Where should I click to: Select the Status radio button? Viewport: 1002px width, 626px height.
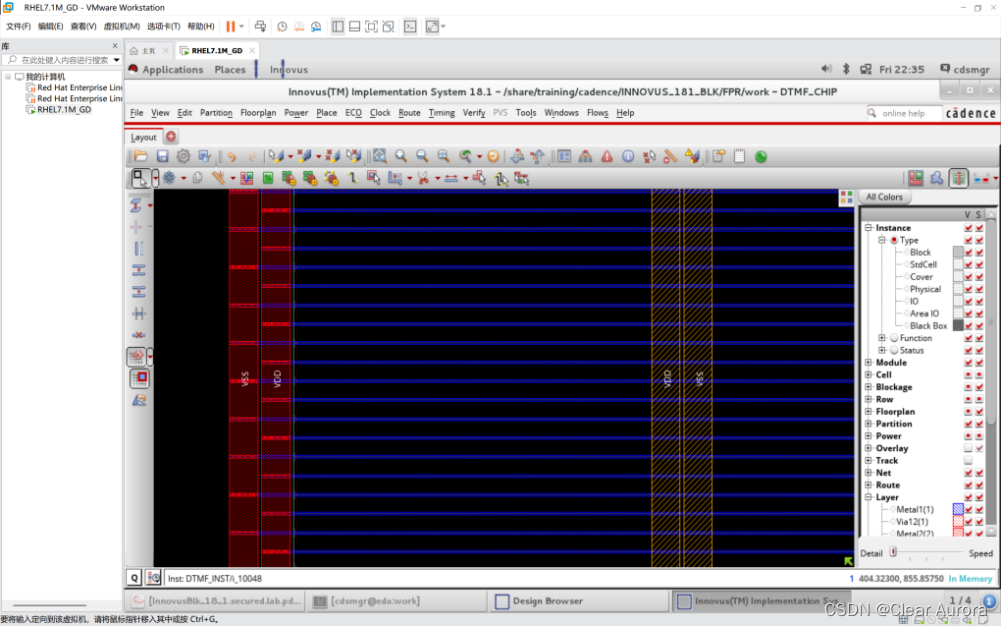click(x=894, y=350)
